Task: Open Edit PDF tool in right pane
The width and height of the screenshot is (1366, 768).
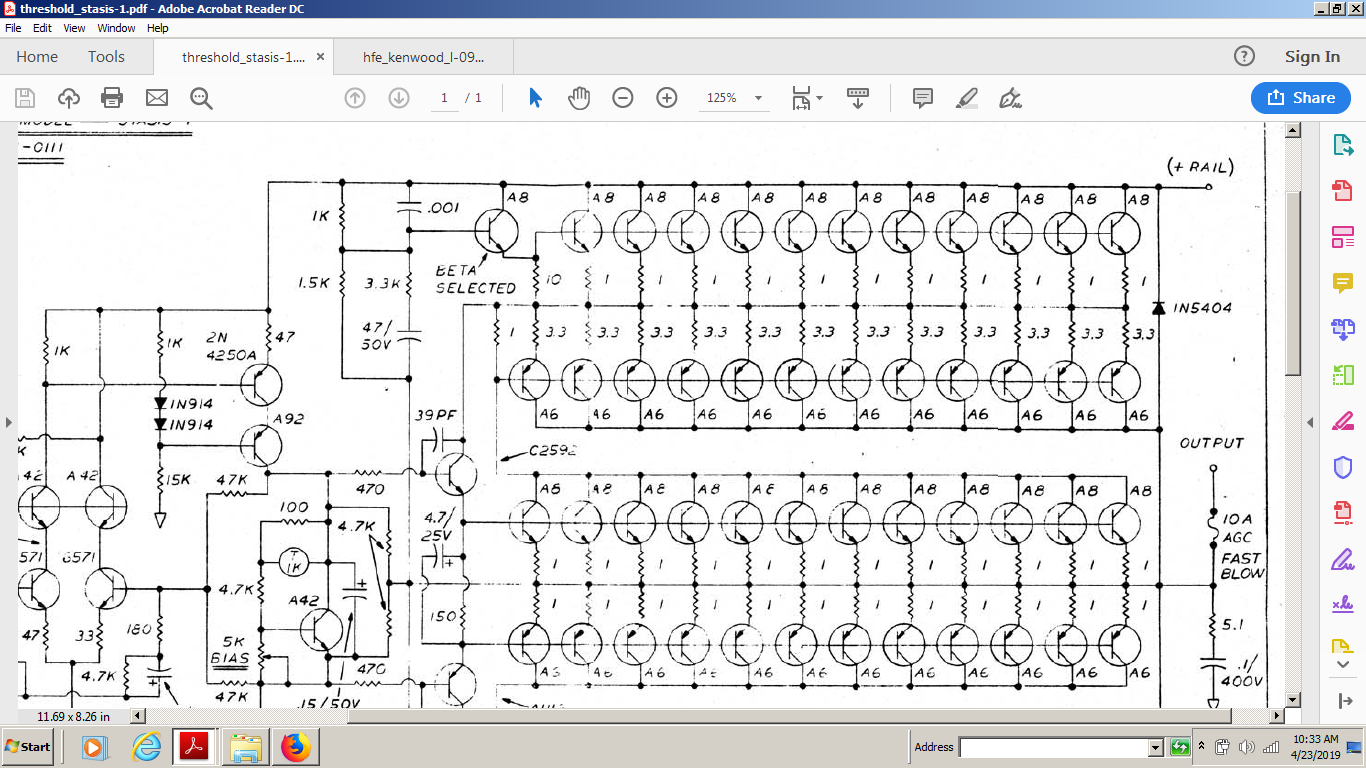Action: (1342, 237)
